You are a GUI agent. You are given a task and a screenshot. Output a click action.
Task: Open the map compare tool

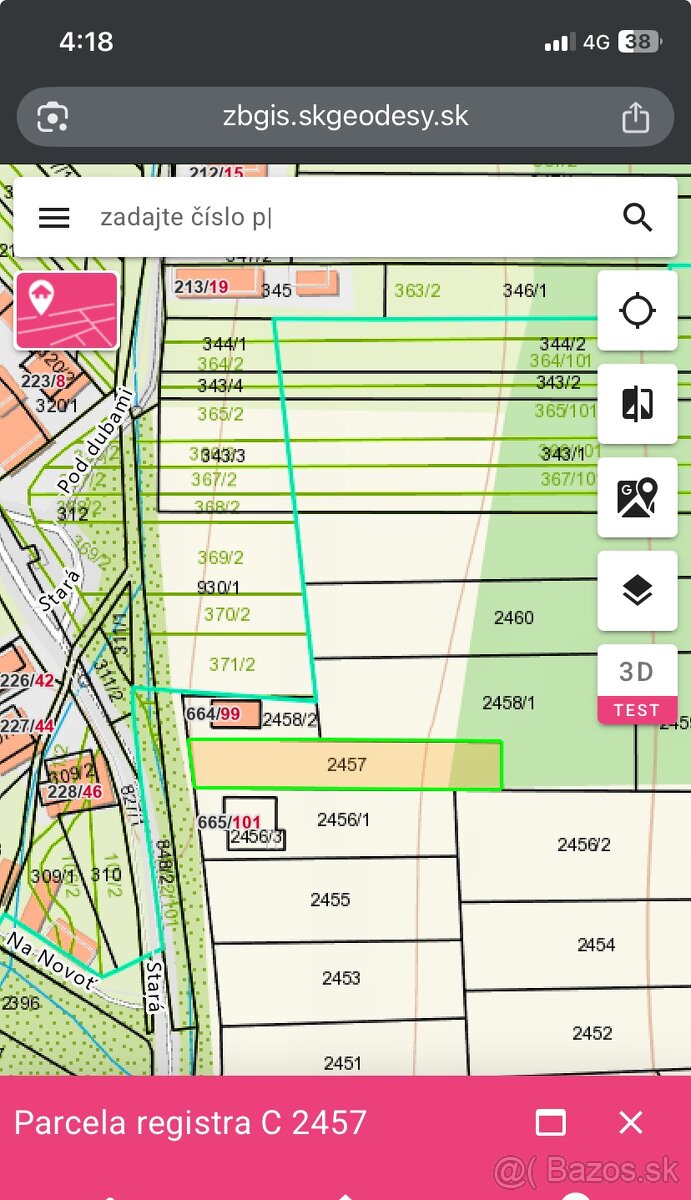637,404
